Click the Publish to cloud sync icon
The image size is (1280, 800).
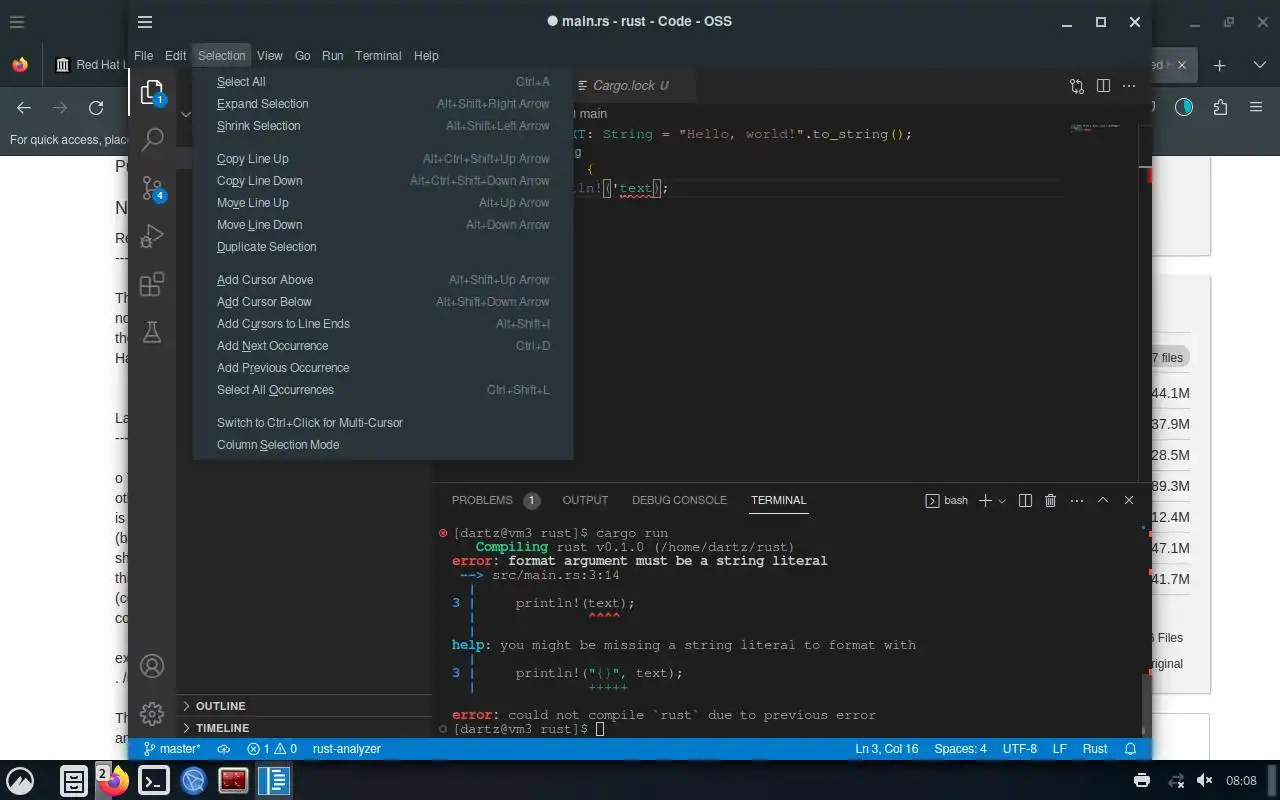pyautogui.click(x=224, y=749)
